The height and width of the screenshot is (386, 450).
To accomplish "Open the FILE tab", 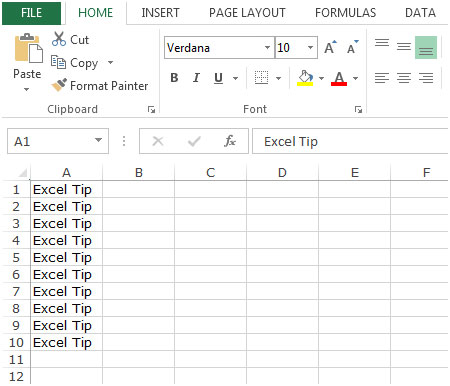I will click(32, 13).
